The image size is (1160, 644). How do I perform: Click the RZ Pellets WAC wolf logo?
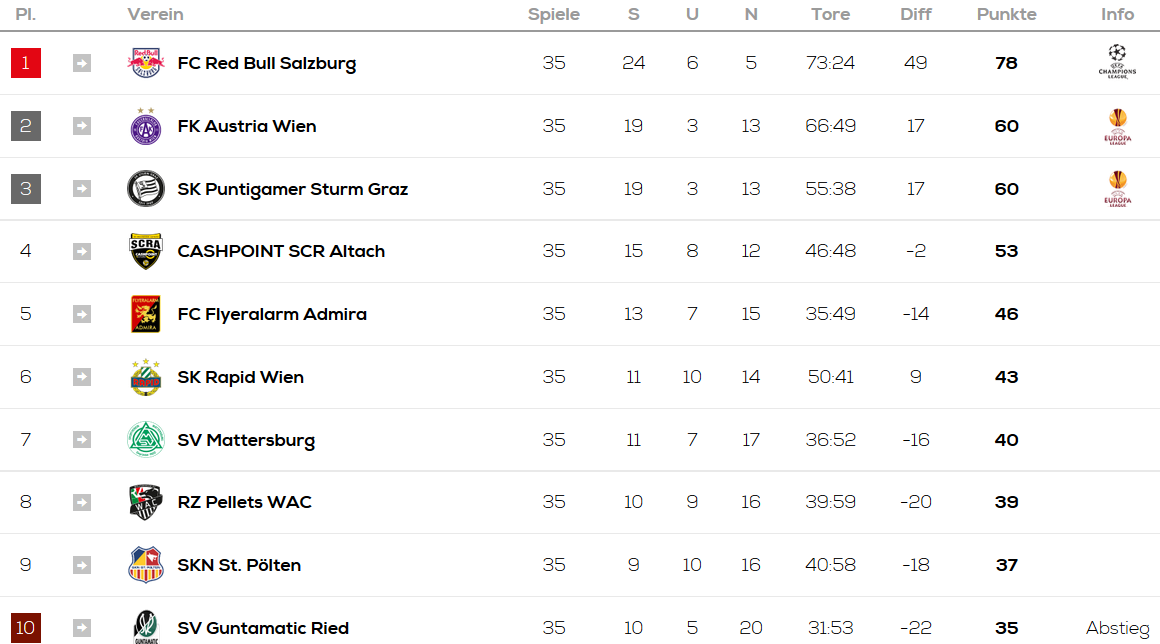click(146, 502)
